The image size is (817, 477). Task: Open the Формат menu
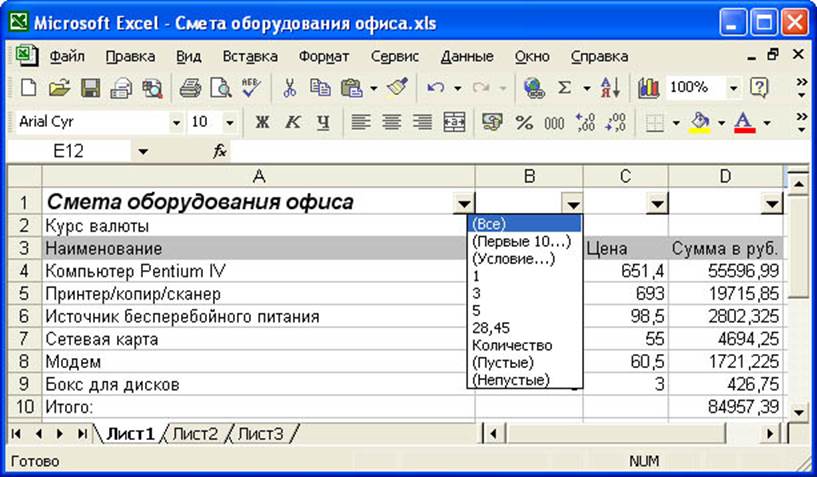point(324,56)
